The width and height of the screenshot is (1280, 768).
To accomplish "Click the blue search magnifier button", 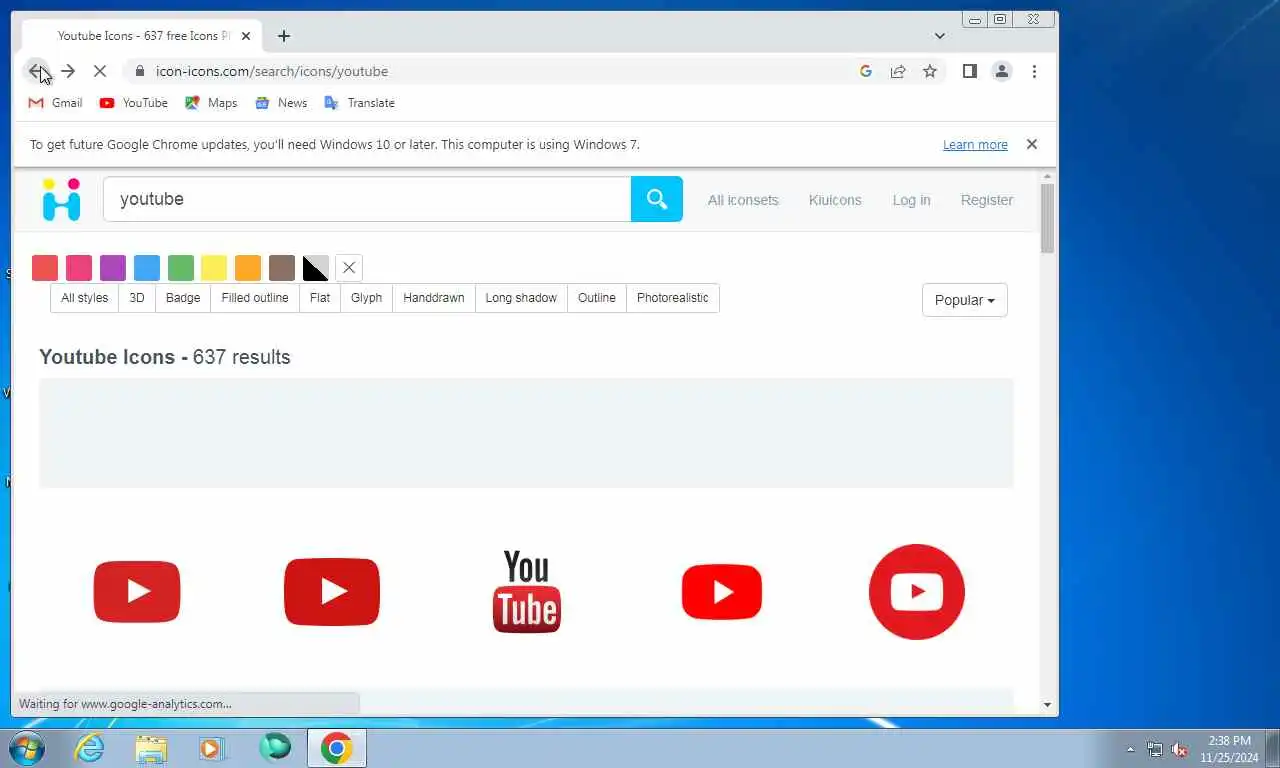I will click(657, 199).
